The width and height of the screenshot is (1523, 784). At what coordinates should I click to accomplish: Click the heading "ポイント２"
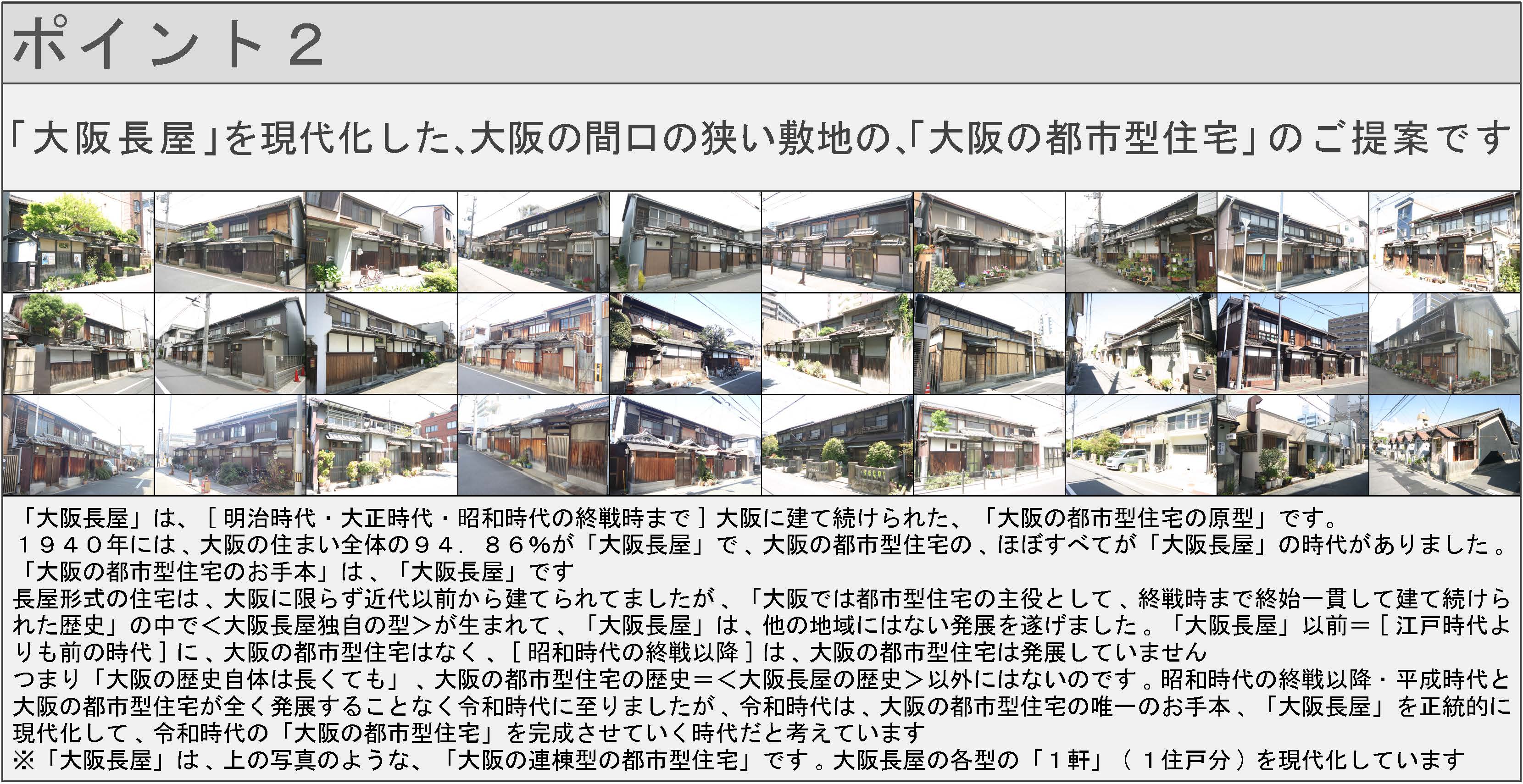click(x=168, y=43)
